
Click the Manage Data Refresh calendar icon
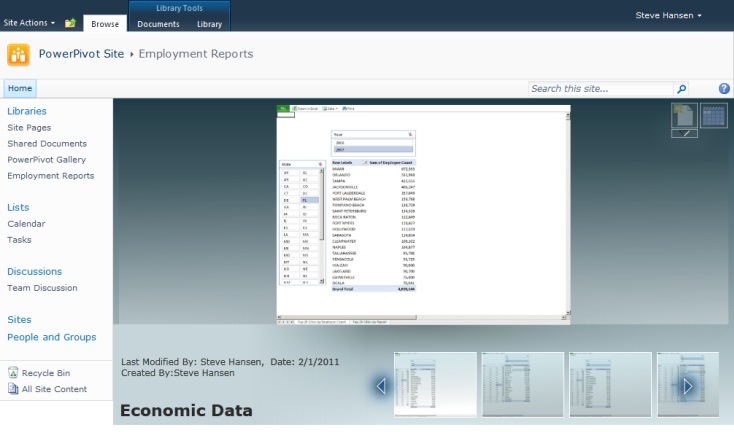tap(713, 115)
